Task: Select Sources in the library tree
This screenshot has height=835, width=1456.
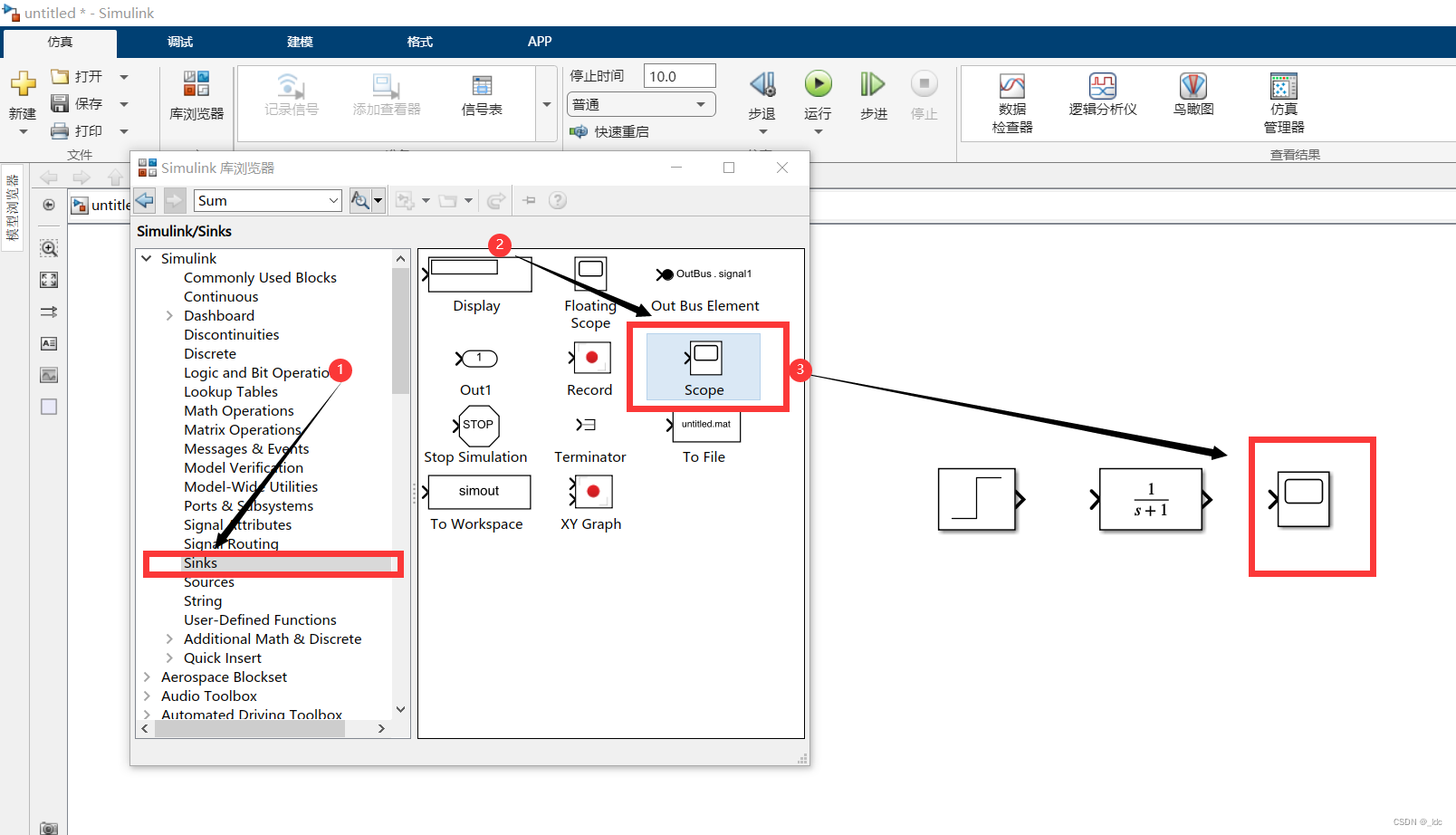Action: pos(209,582)
